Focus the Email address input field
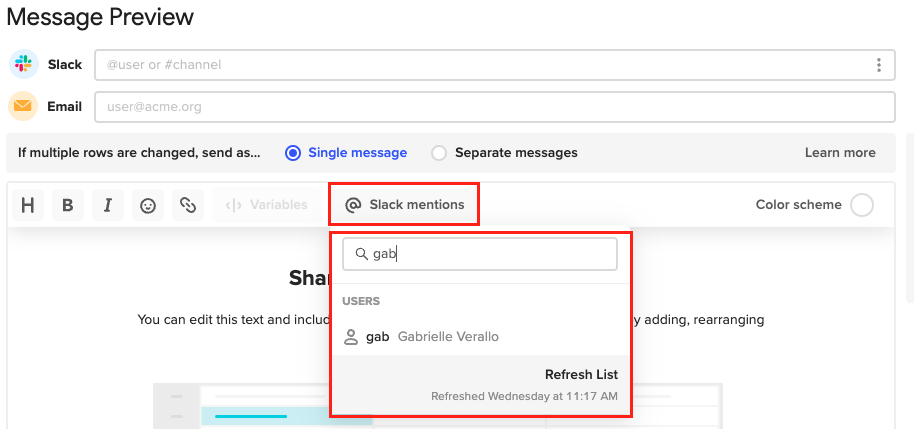This screenshot has width=914, height=429. 495,107
